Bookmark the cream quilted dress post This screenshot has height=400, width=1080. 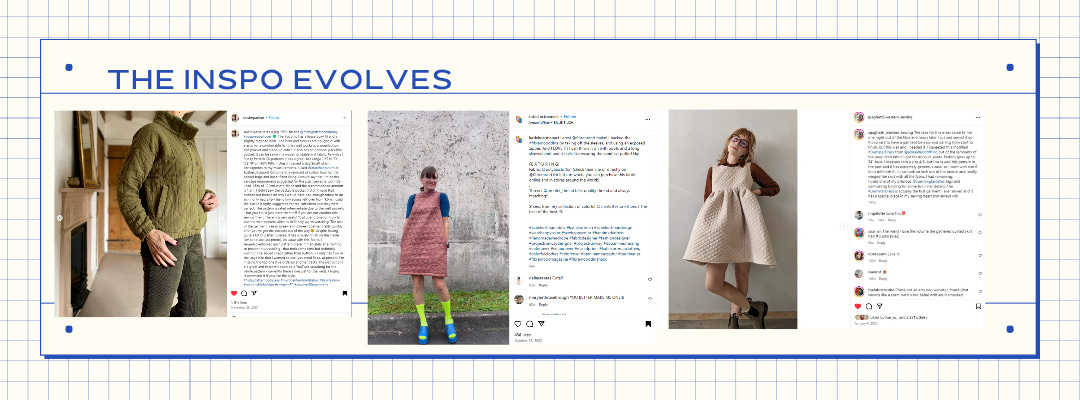[x=979, y=306]
